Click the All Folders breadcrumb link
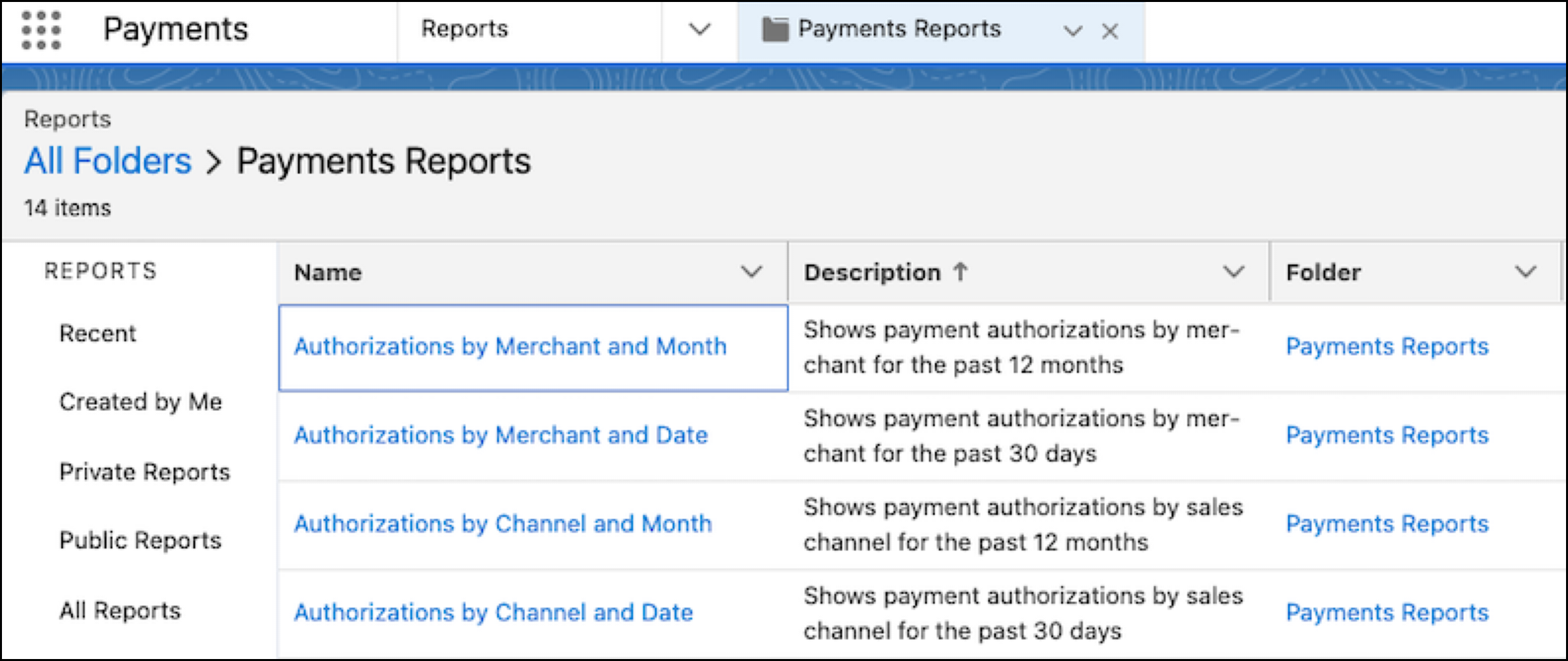This screenshot has width=1568, height=661. click(107, 160)
